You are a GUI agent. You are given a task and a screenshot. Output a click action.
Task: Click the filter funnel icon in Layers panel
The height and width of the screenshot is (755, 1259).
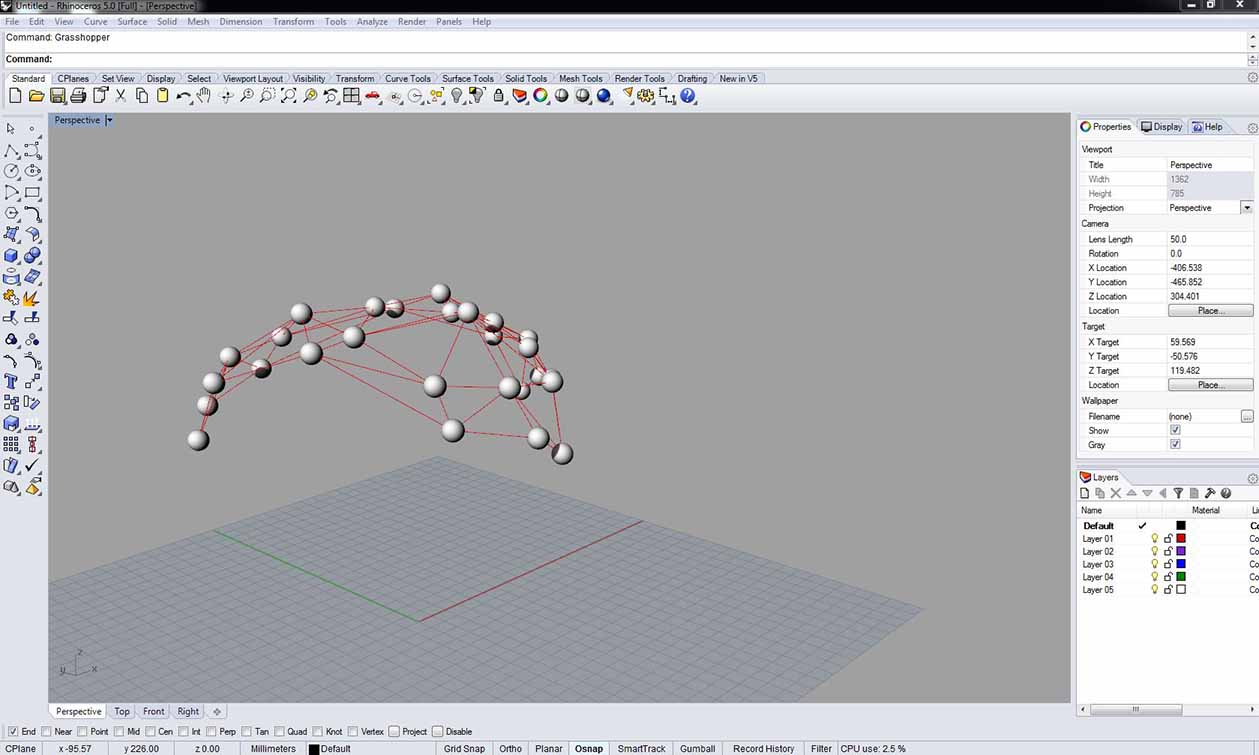(1178, 493)
